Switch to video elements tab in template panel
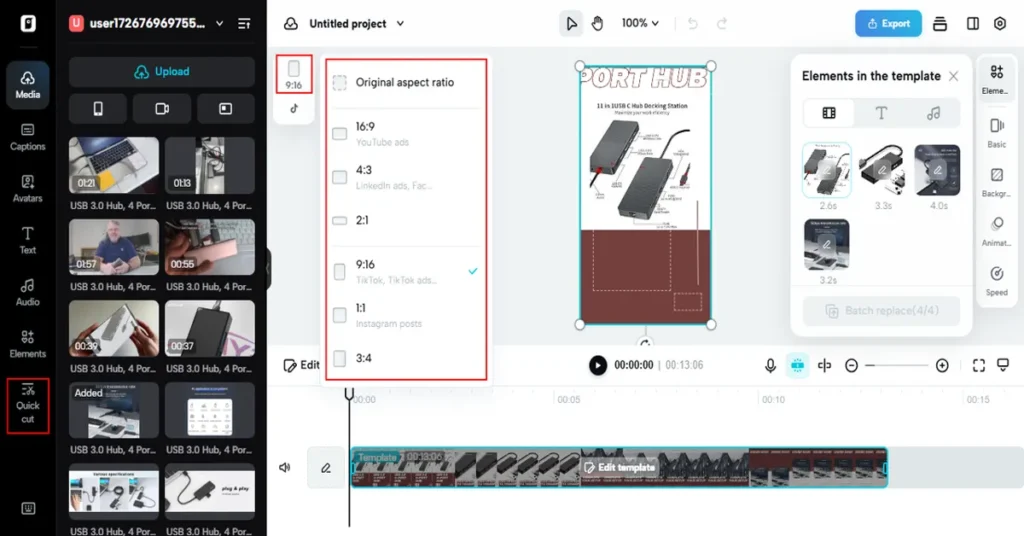This screenshot has width=1024, height=536. click(x=829, y=113)
